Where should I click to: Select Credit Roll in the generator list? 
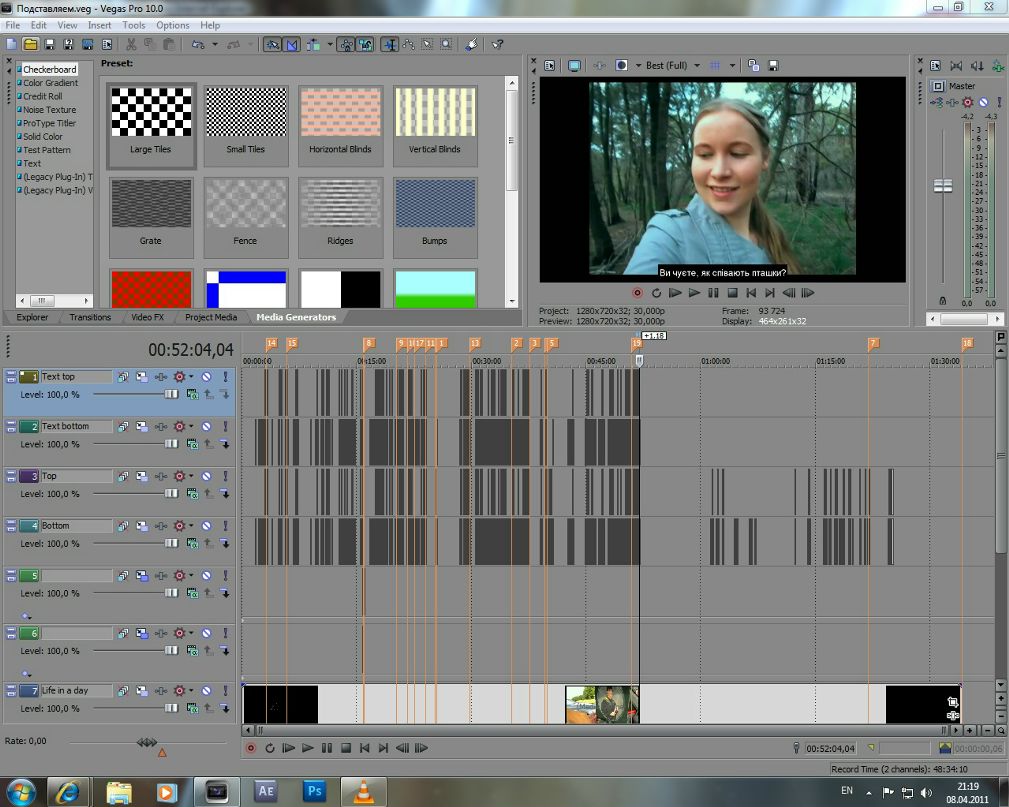pos(42,97)
